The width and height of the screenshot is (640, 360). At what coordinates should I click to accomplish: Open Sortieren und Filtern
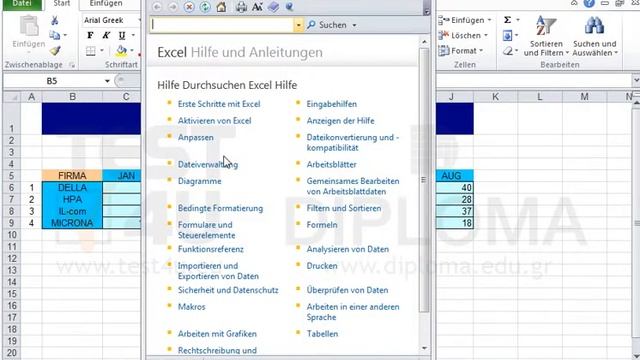pos(546,37)
